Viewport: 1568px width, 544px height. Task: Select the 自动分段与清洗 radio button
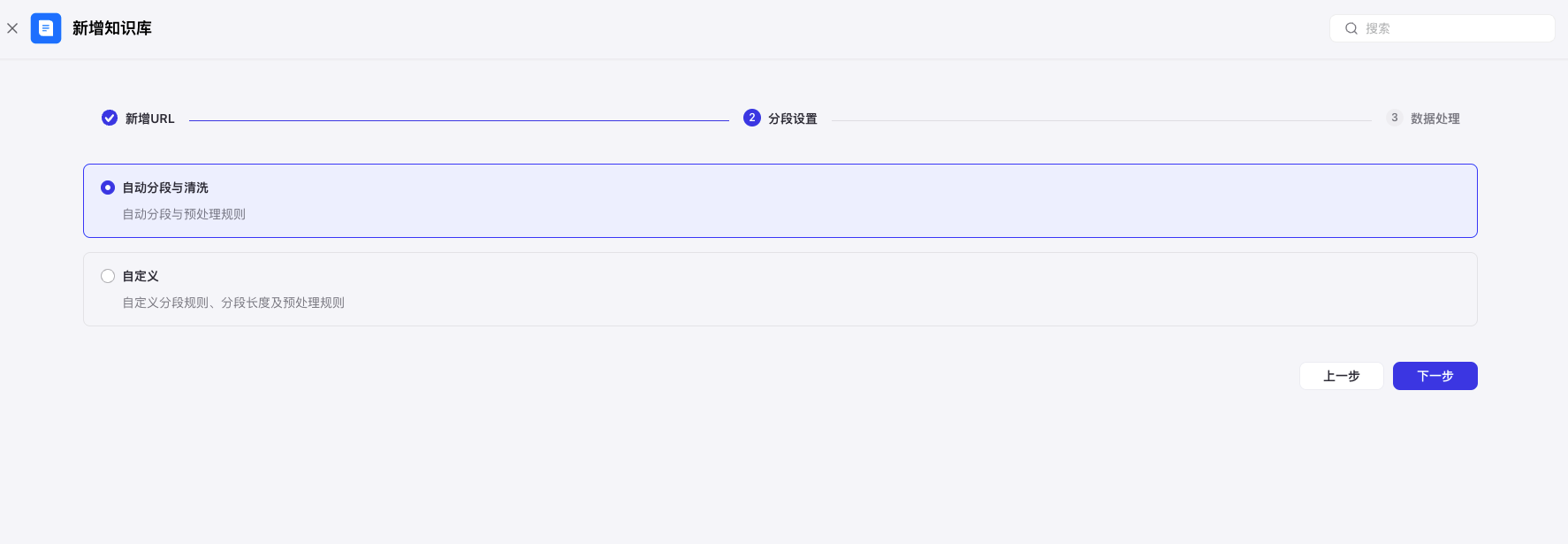(108, 188)
